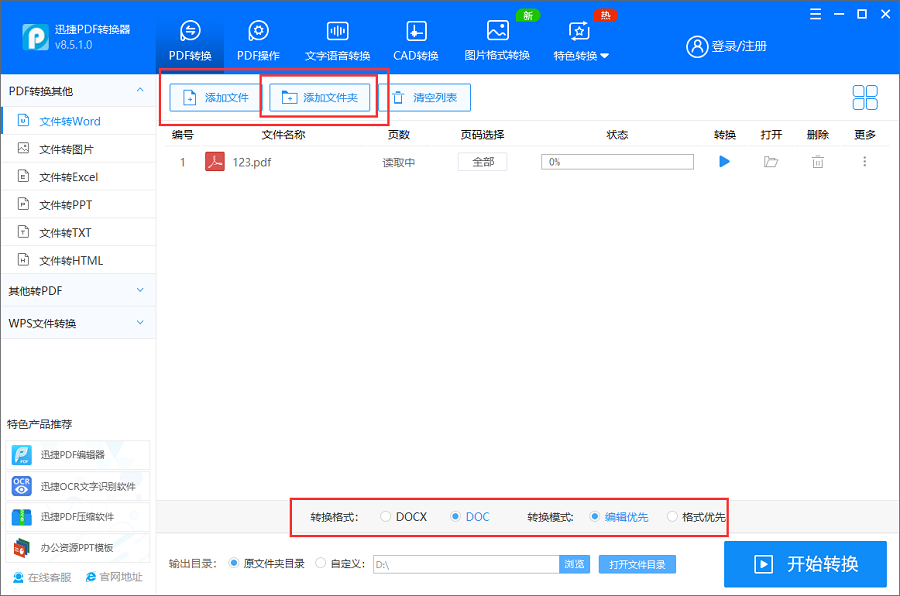The width and height of the screenshot is (900, 596).
Task: Click the 打开文件目录 button
Action: coord(637,564)
